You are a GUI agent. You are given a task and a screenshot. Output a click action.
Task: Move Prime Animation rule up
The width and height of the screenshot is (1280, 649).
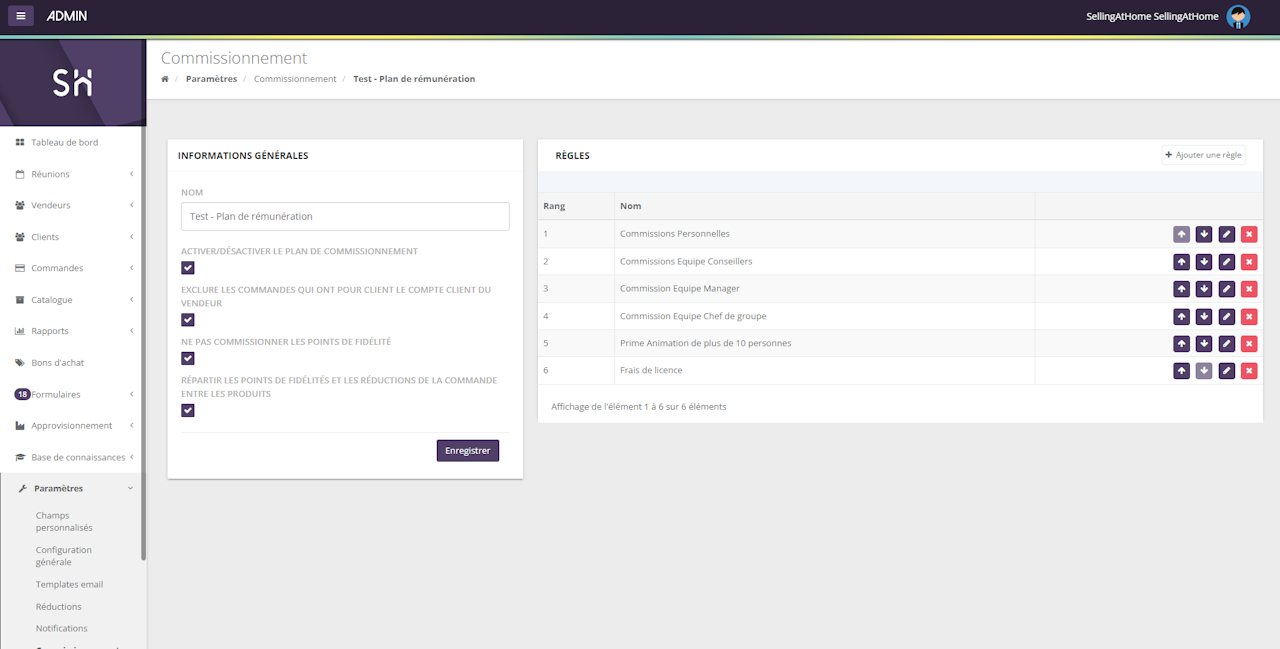[x=1182, y=343]
